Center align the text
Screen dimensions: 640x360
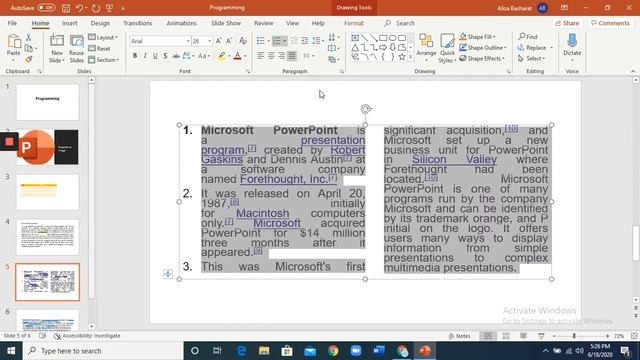tap(271, 56)
